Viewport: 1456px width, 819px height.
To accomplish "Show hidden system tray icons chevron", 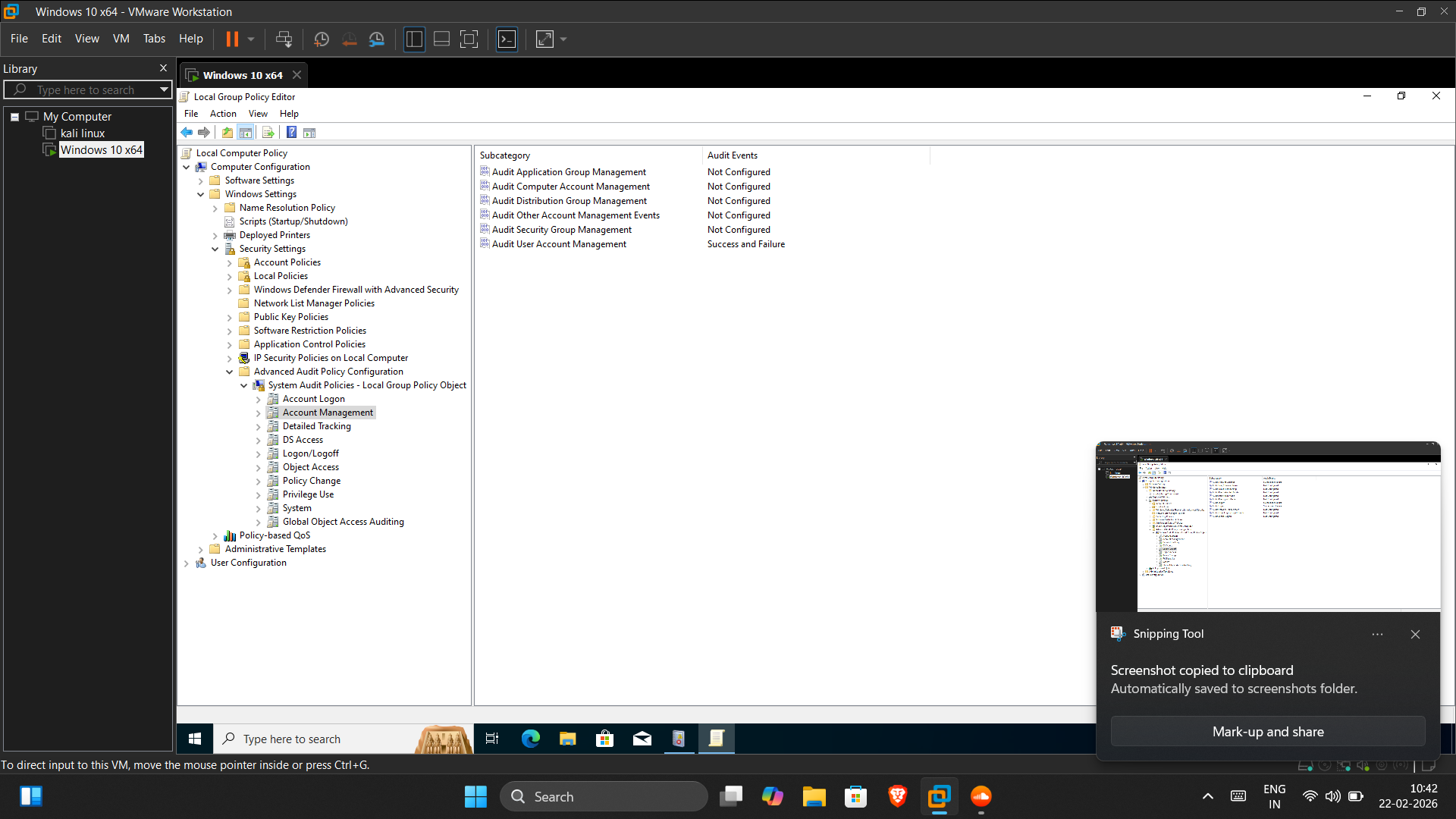I will (1208, 796).
